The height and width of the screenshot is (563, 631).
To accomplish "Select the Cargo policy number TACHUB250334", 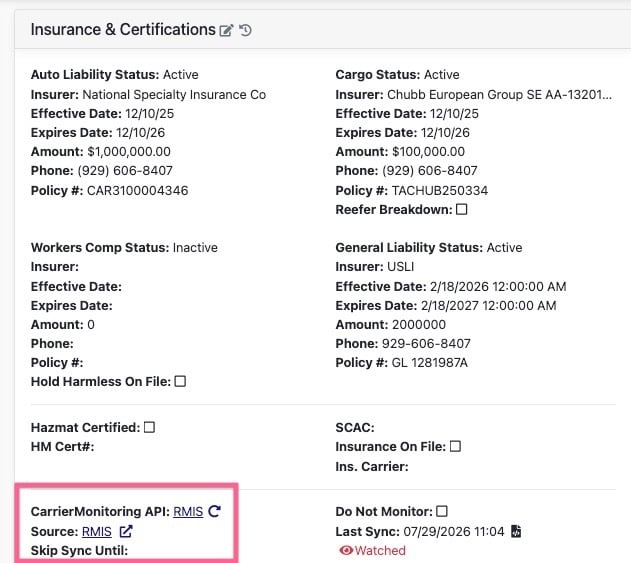I will [x=440, y=190].
